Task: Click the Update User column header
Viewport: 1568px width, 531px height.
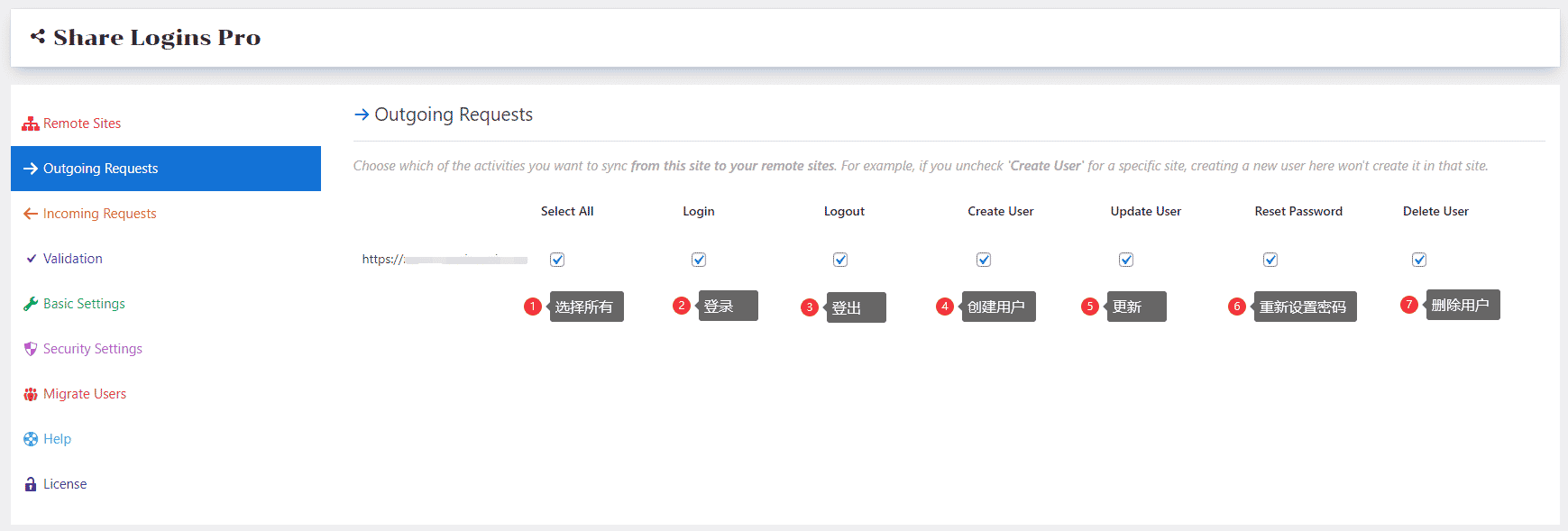Action: (x=1146, y=211)
